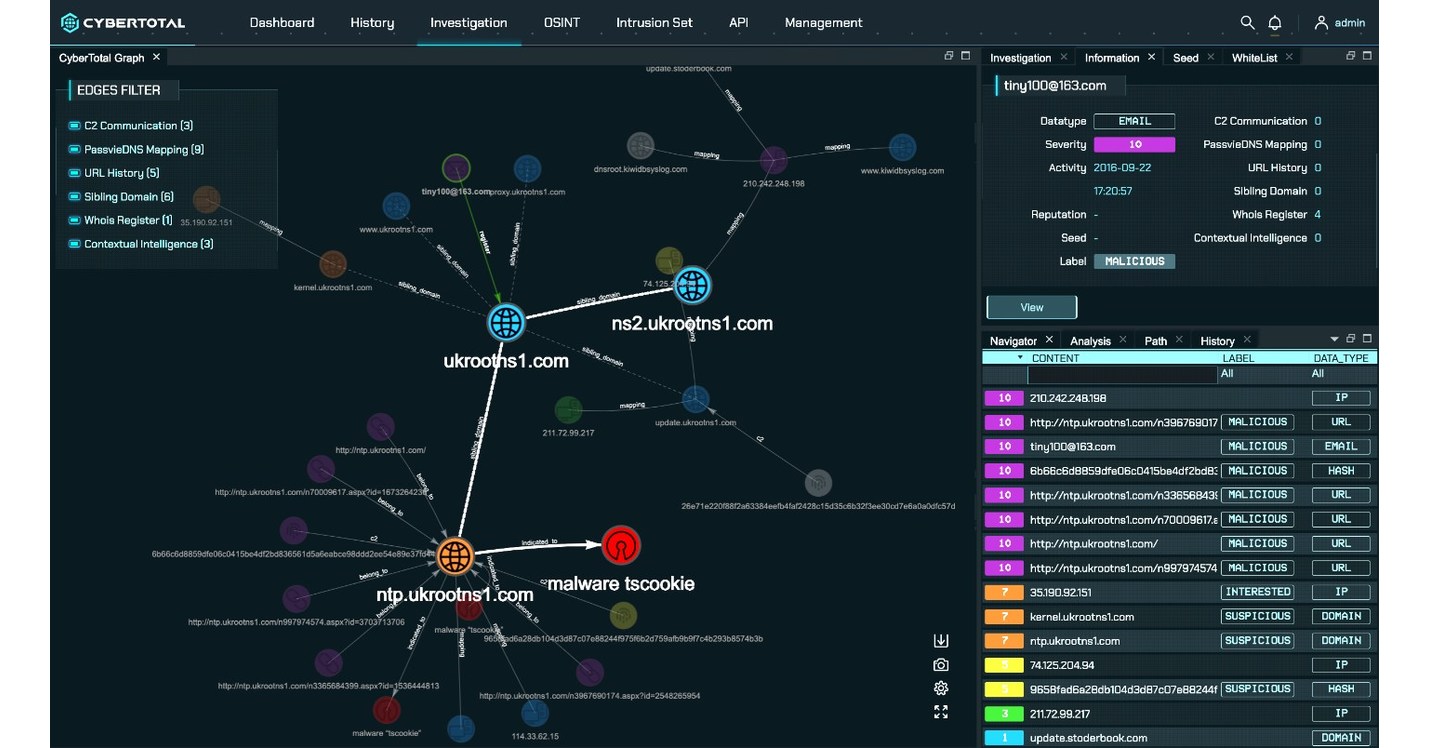This screenshot has height=748, width=1429.
Task: Switch to the Analysis tab
Action: pyautogui.click(x=1090, y=341)
